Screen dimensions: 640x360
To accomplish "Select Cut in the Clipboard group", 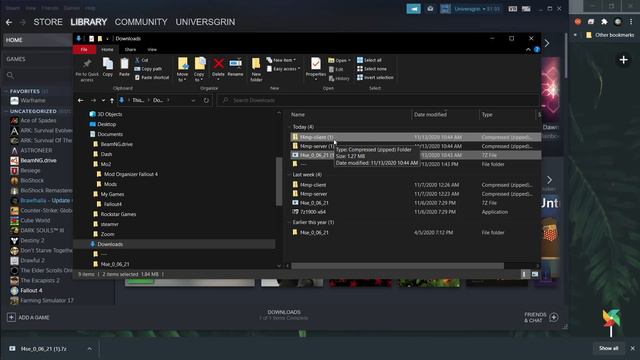I will tap(142, 60).
